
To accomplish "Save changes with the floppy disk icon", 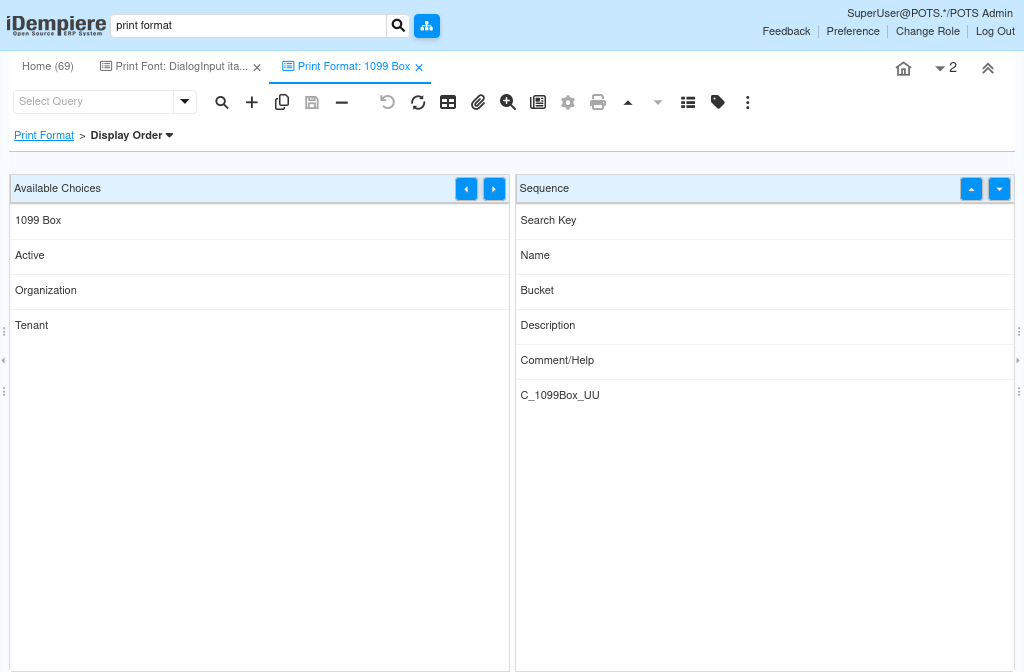I will pyautogui.click(x=312, y=103).
